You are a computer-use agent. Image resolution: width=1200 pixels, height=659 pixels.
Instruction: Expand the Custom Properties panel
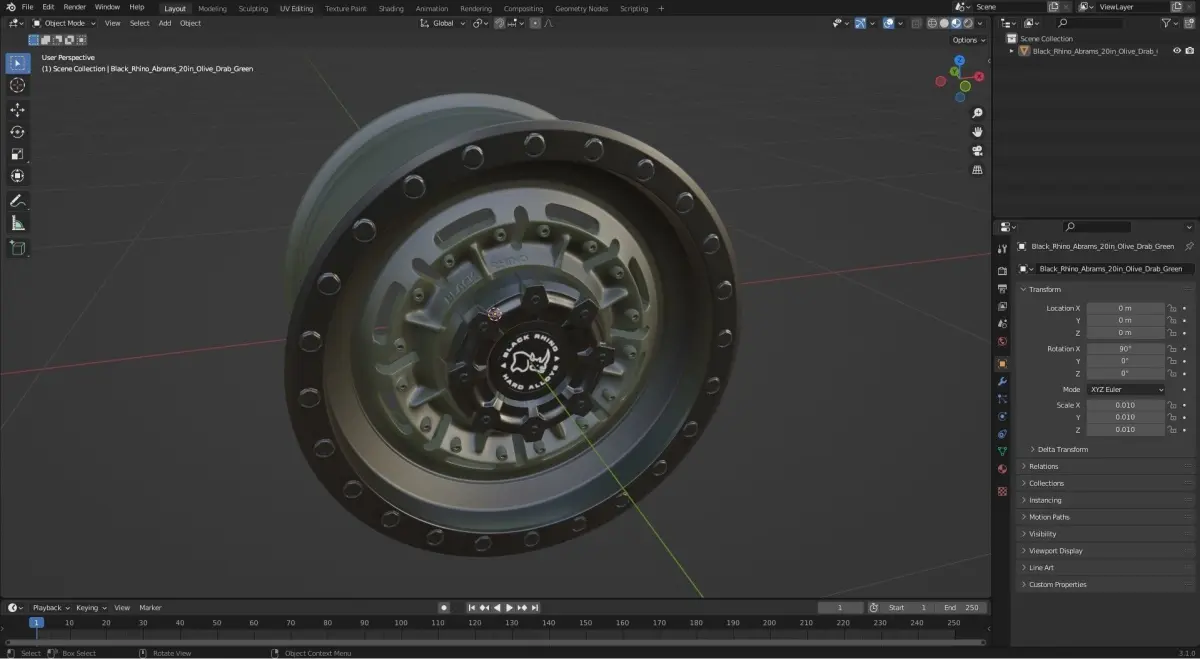pos(1107,584)
